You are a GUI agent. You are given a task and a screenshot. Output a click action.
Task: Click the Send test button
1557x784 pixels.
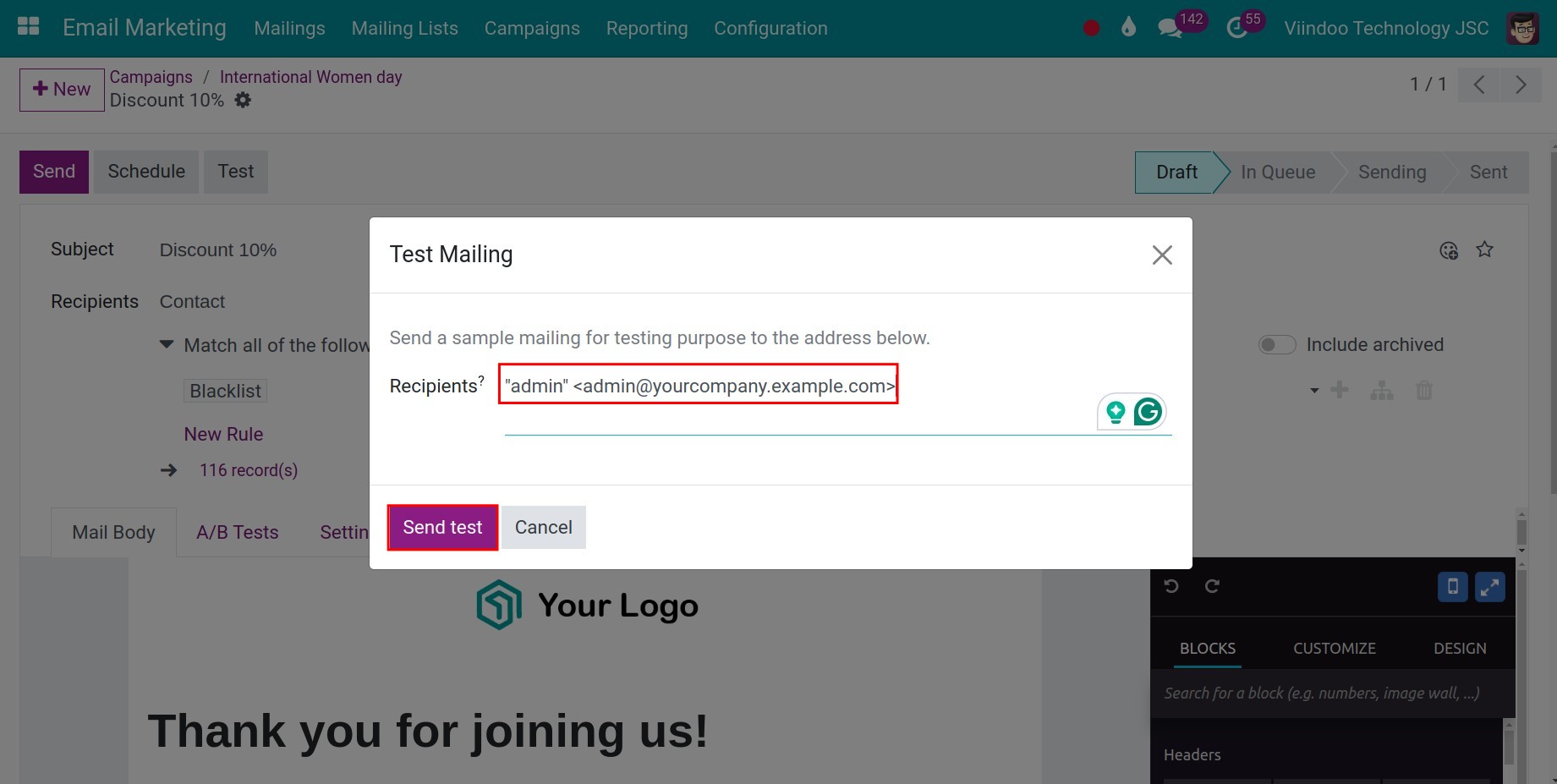coord(442,527)
